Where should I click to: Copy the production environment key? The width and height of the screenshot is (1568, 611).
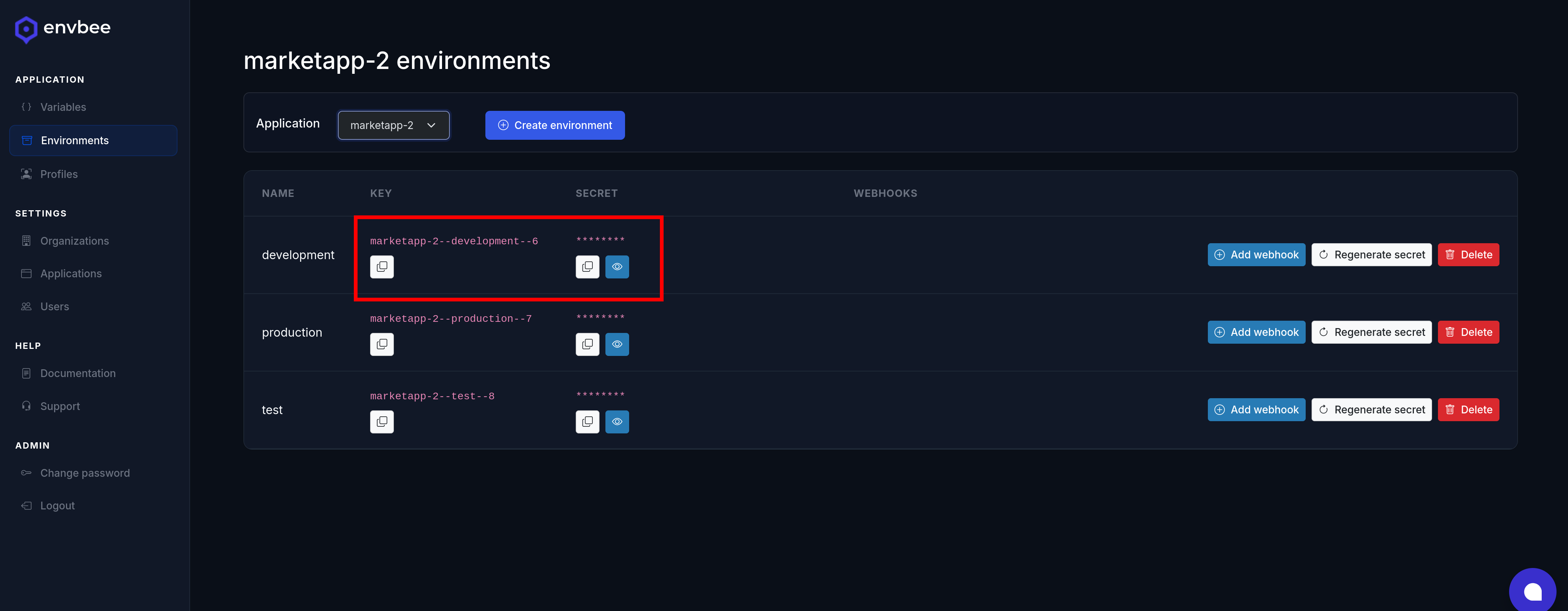(x=382, y=344)
